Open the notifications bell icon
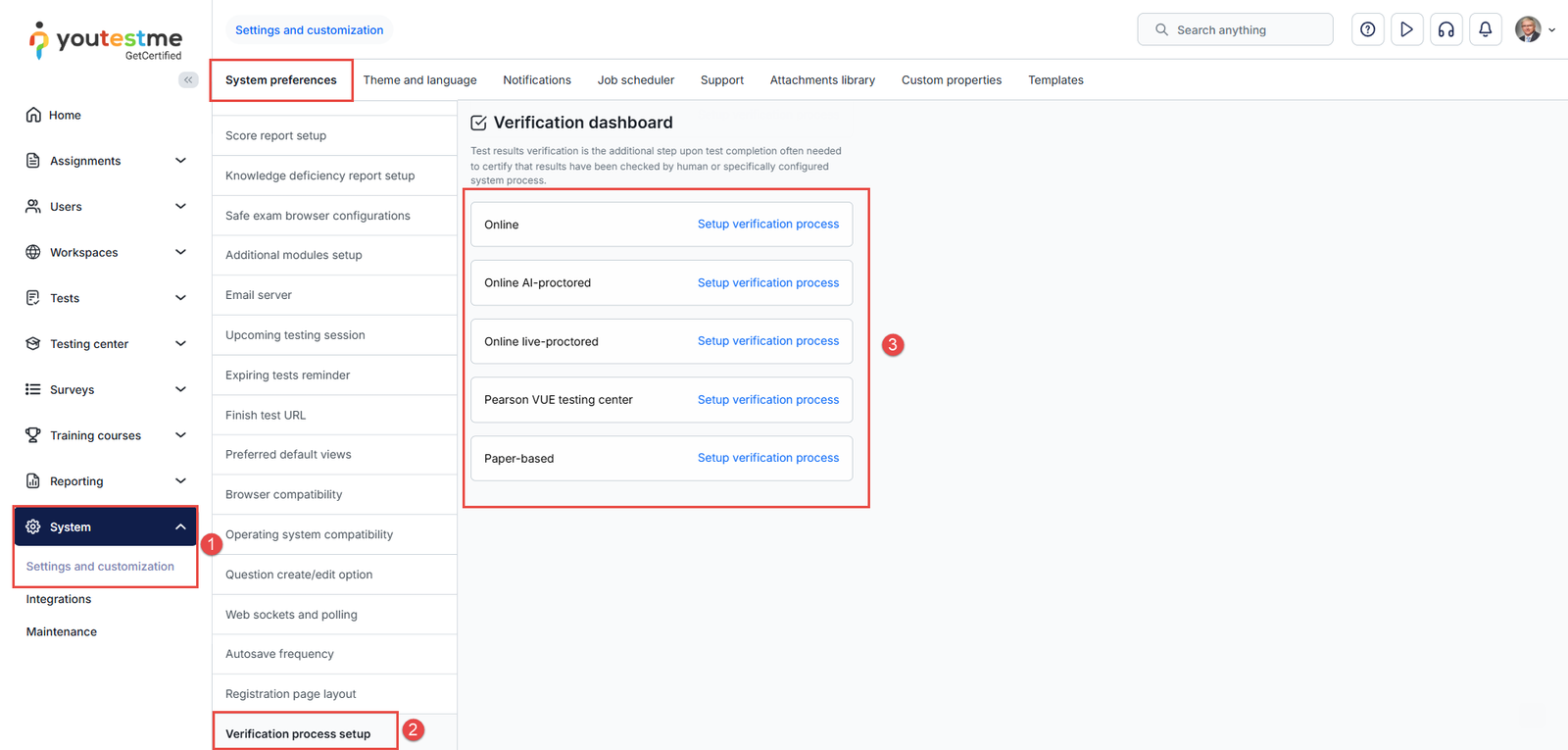 tap(1485, 29)
